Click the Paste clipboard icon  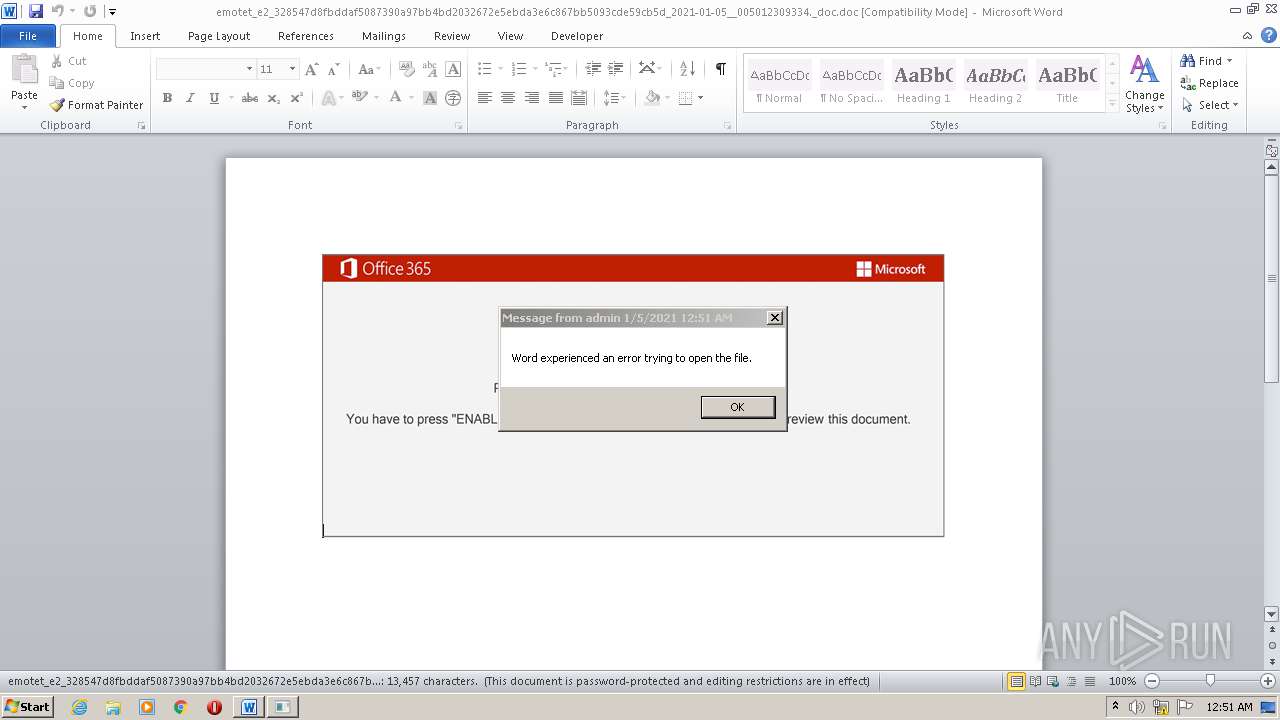coord(24,71)
